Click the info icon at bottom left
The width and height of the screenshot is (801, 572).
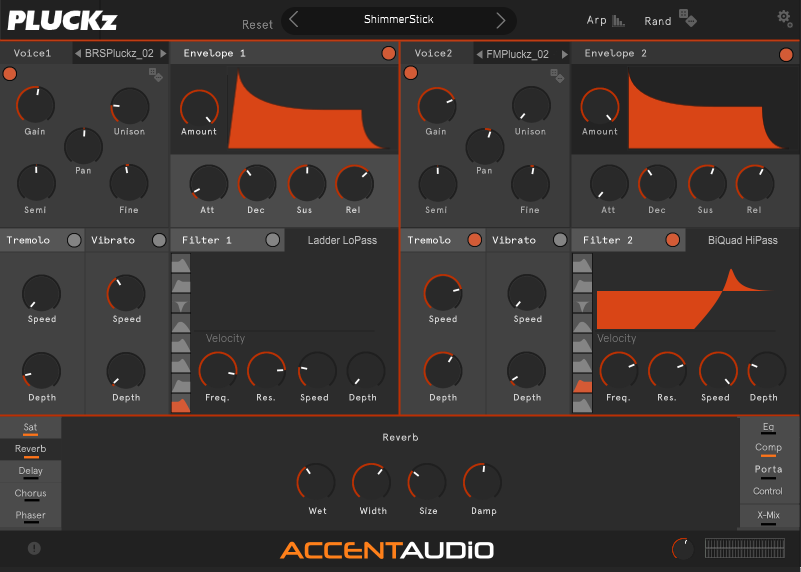[34, 548]
